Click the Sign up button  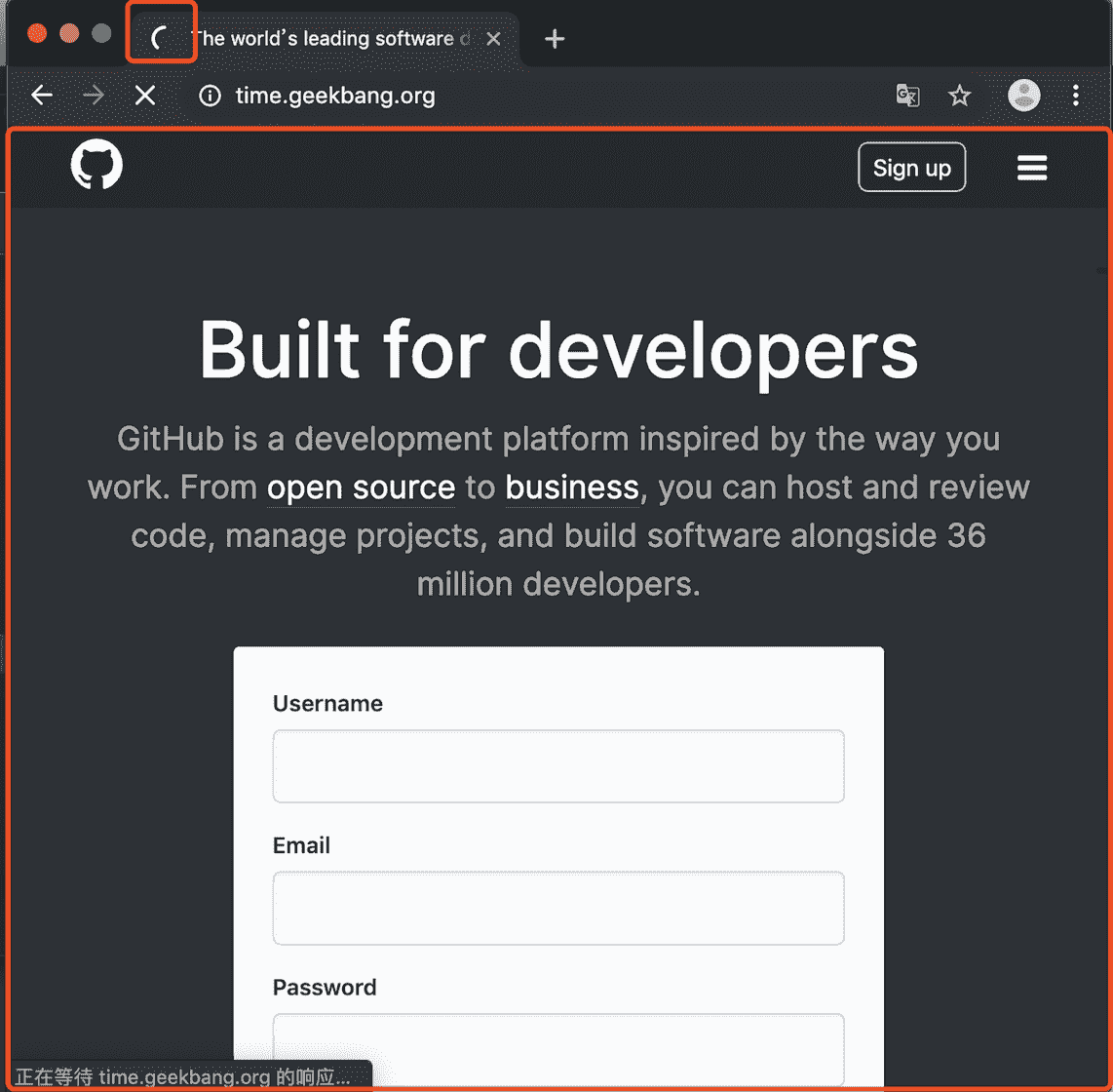point(912,168)
